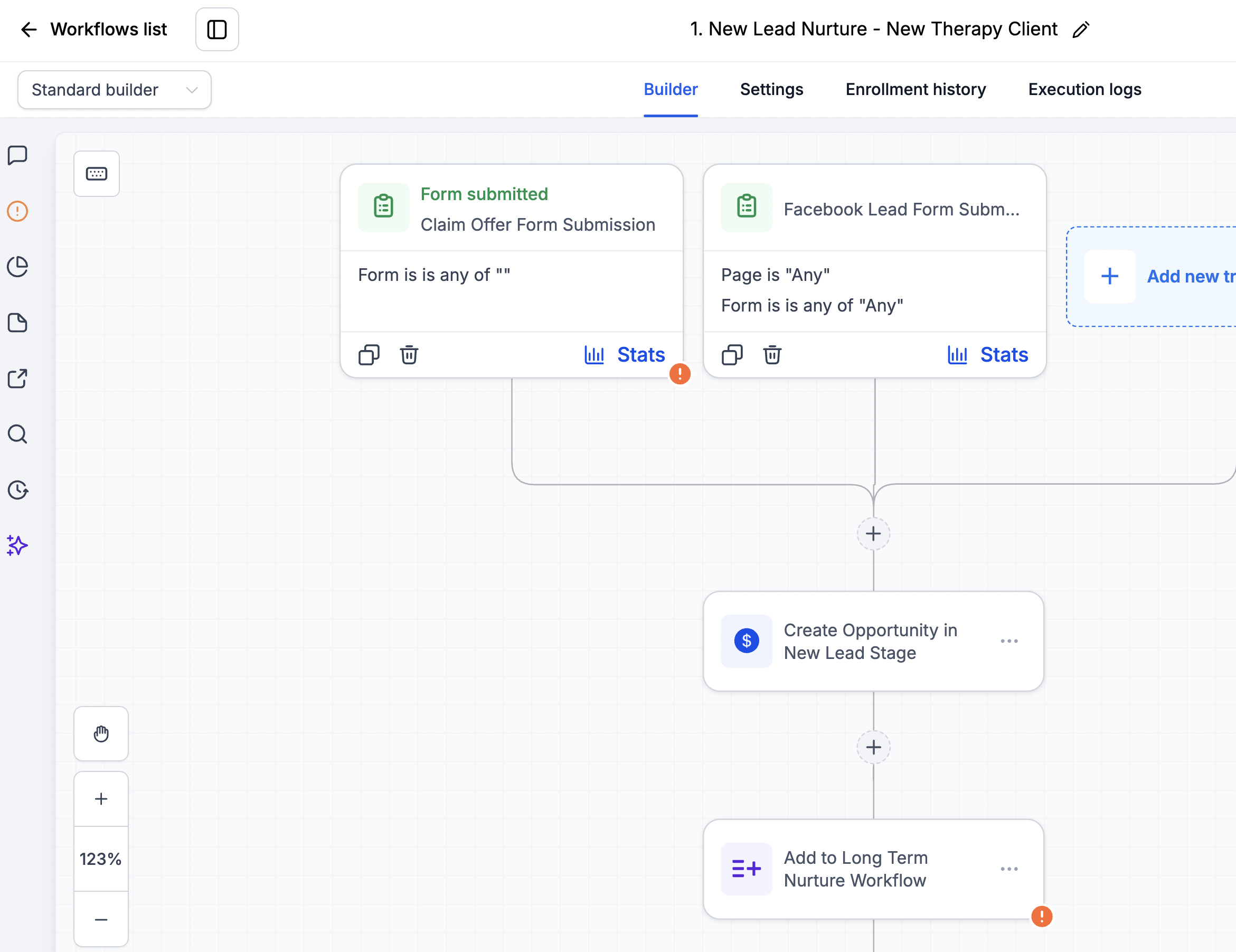The width and height of the screenshot is (1236, 952).
Task: Open options menu for Create Opportunity action
Action: click(1009, 642)
